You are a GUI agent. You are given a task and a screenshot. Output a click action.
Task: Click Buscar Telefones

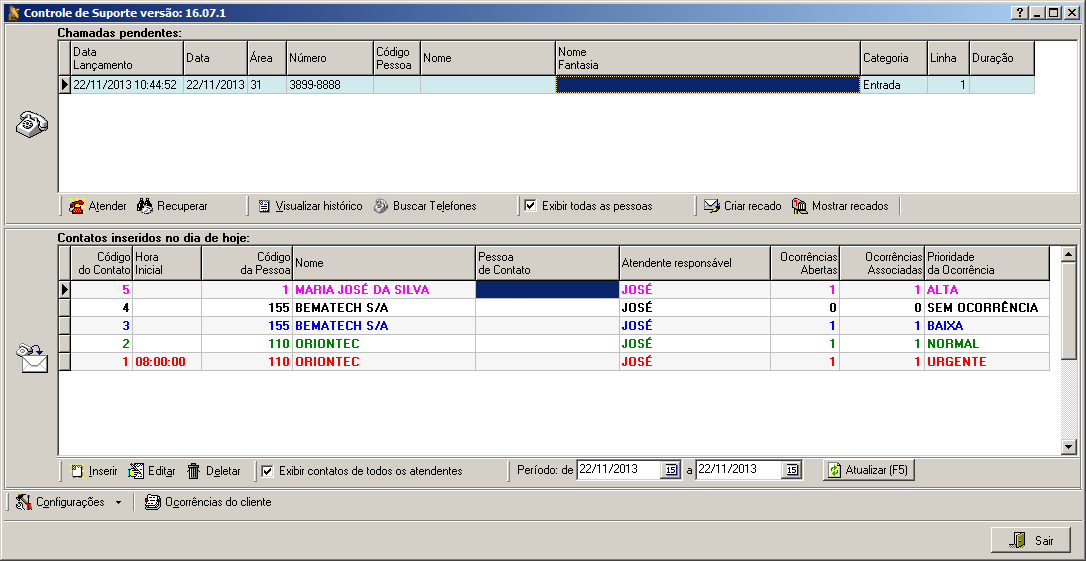(x=425, y=206)
